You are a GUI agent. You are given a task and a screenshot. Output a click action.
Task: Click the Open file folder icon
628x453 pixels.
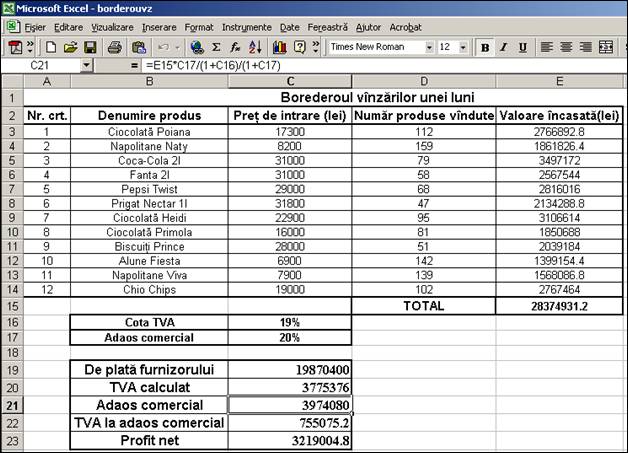point(69,47)
